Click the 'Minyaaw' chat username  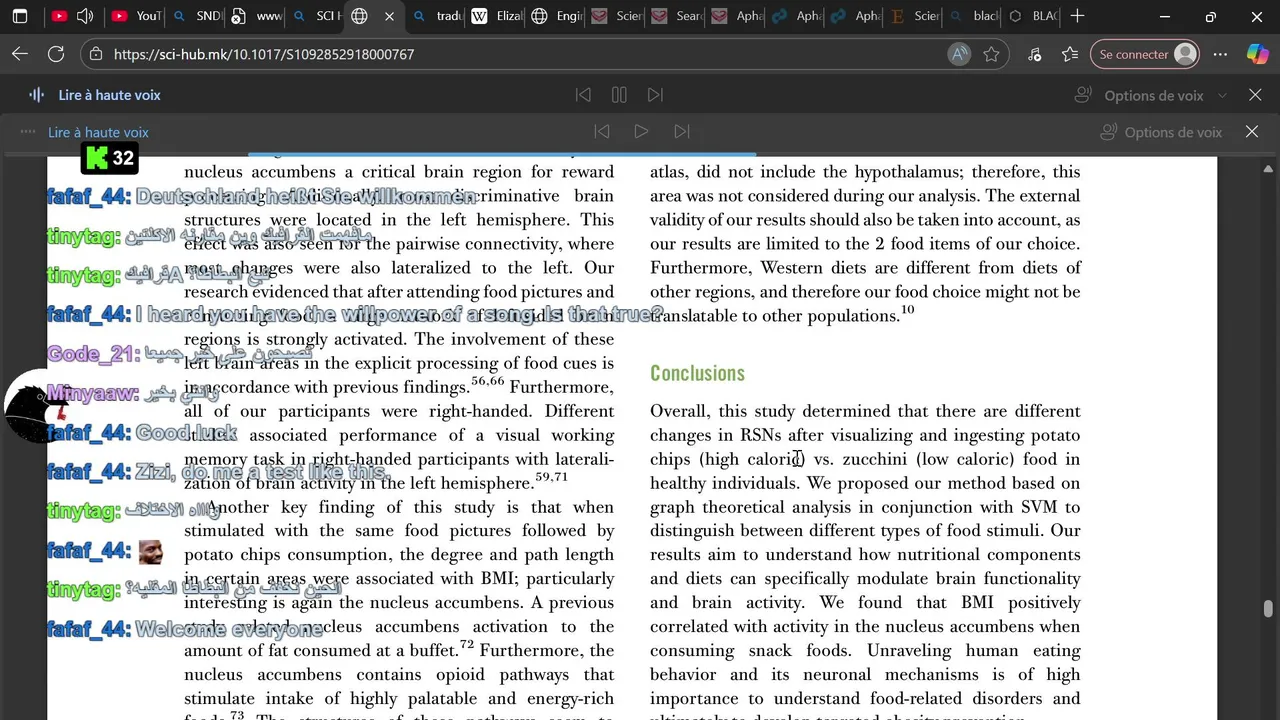coord(91,393)
